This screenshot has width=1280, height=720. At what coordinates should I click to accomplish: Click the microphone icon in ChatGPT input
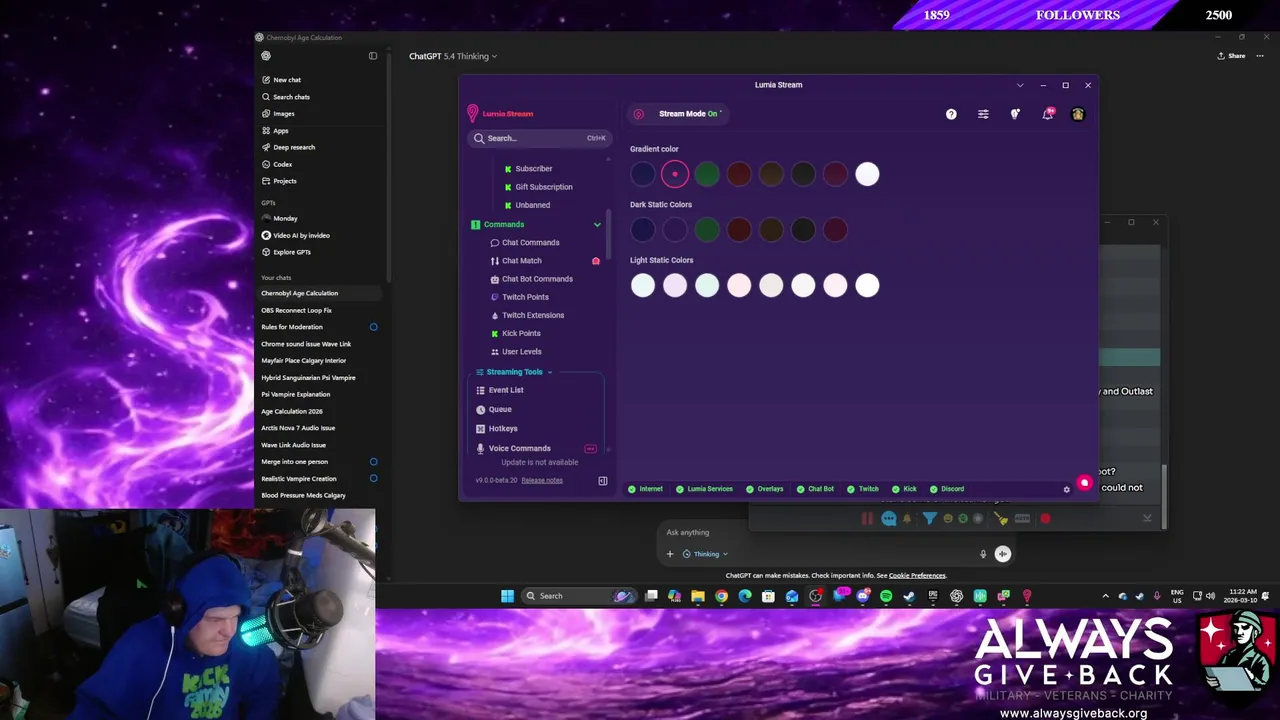point(983,554)
